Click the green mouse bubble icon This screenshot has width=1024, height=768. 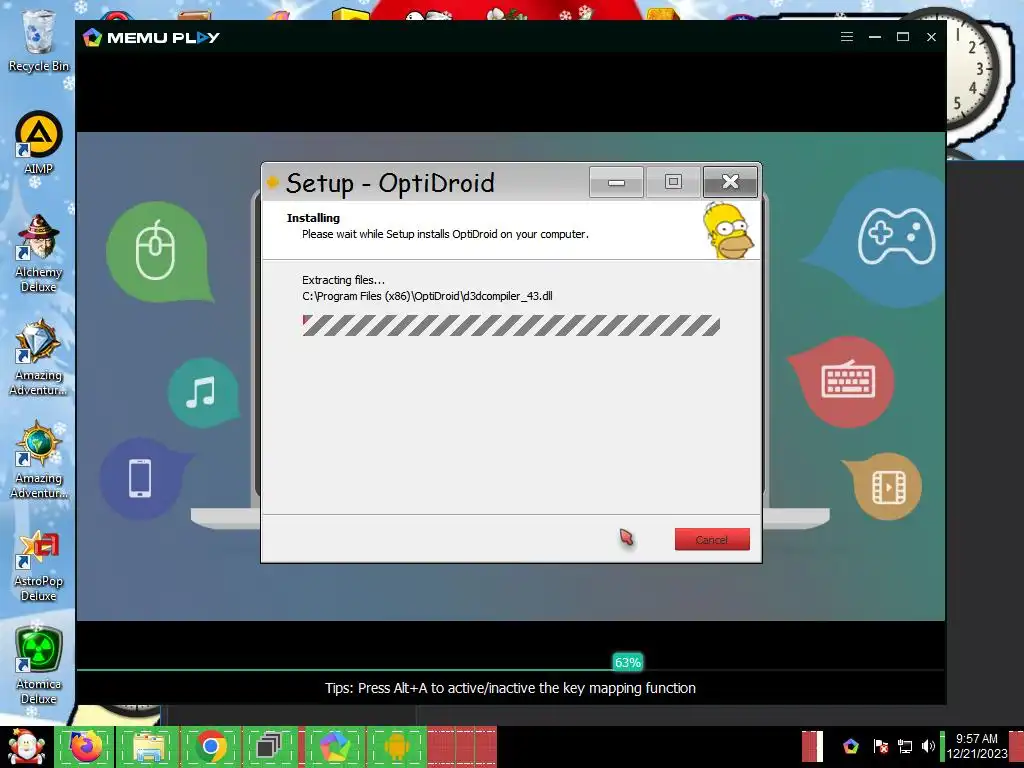(x=159, y=252)
